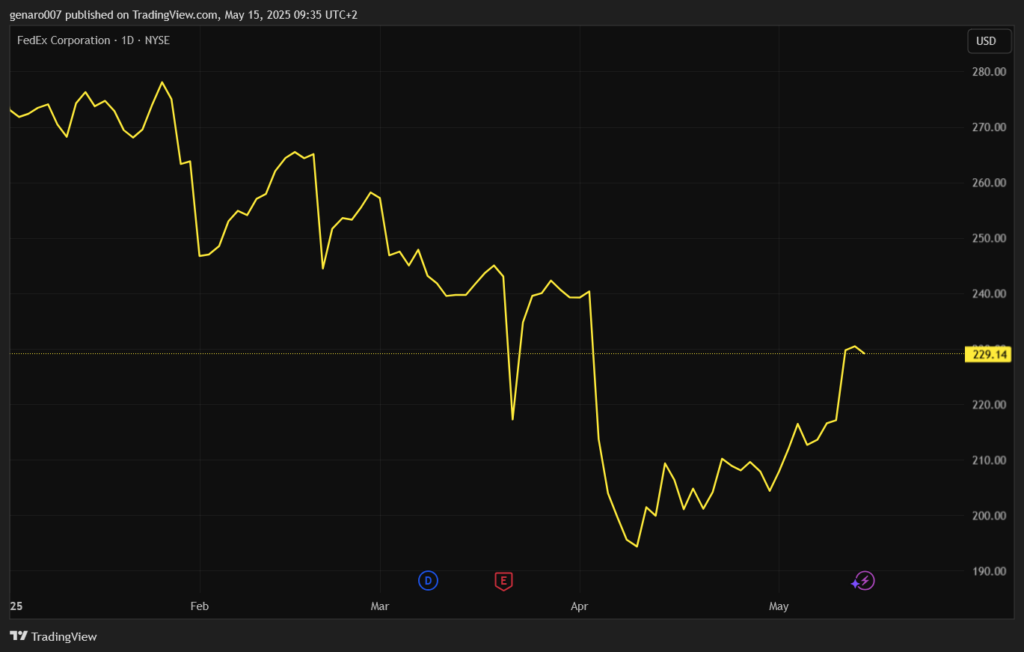Click the TradingView logo at bottom left
The height and width of the screenshot is (652, 1024).
(53, 636)
